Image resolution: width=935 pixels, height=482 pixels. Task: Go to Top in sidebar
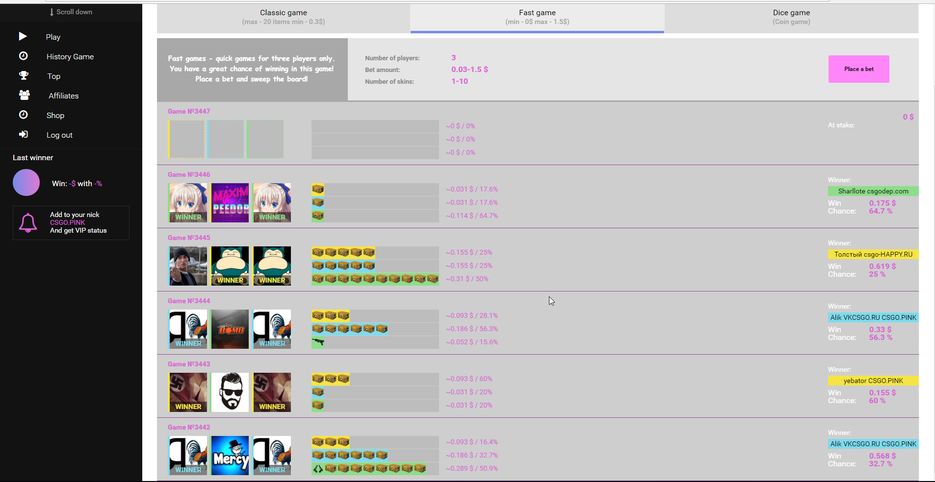coord(54,76)
